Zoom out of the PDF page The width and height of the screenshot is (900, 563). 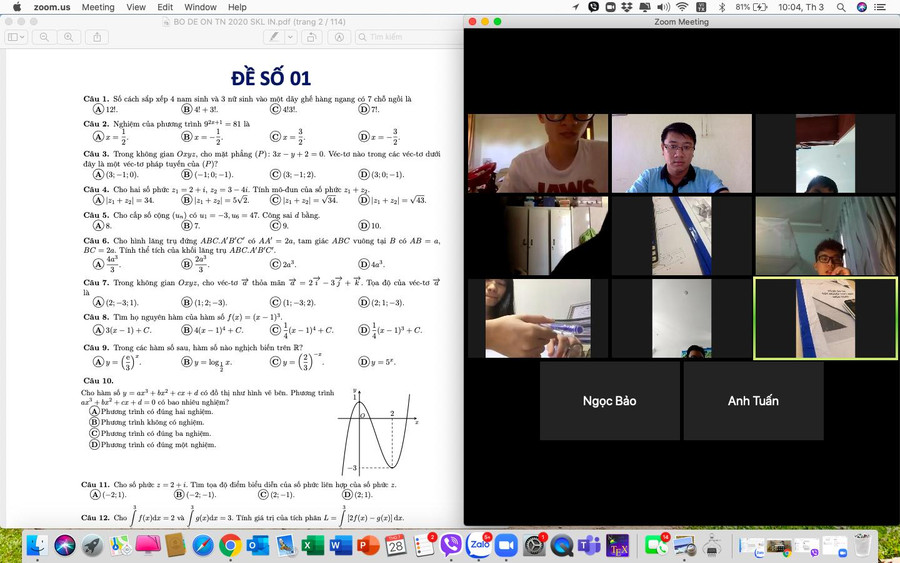(x=44, y=37)
